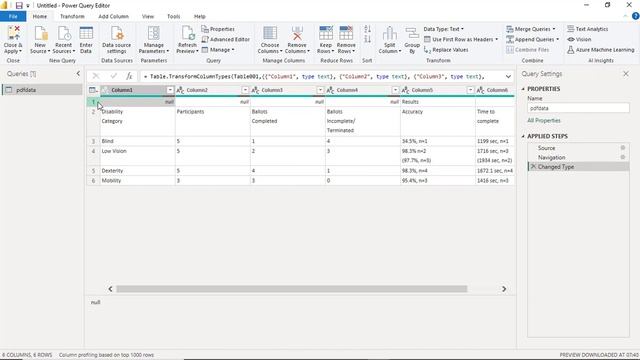Click Replace Values
The image size is (640, 360).
click(446, 50)
